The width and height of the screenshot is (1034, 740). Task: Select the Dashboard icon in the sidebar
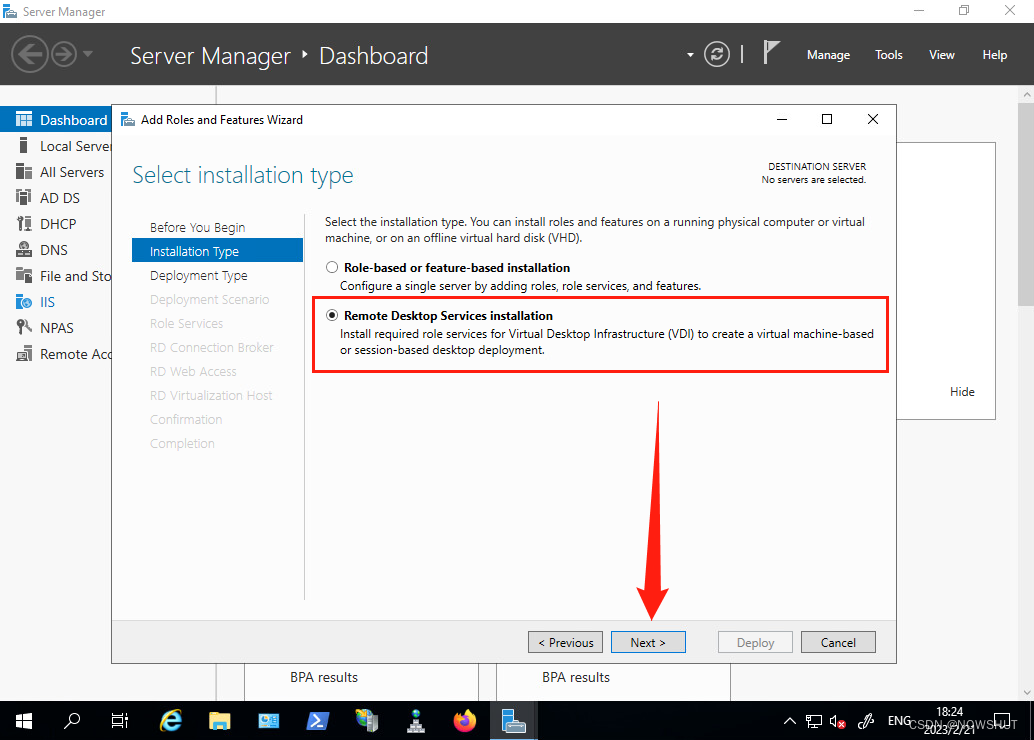pos(24,119)
